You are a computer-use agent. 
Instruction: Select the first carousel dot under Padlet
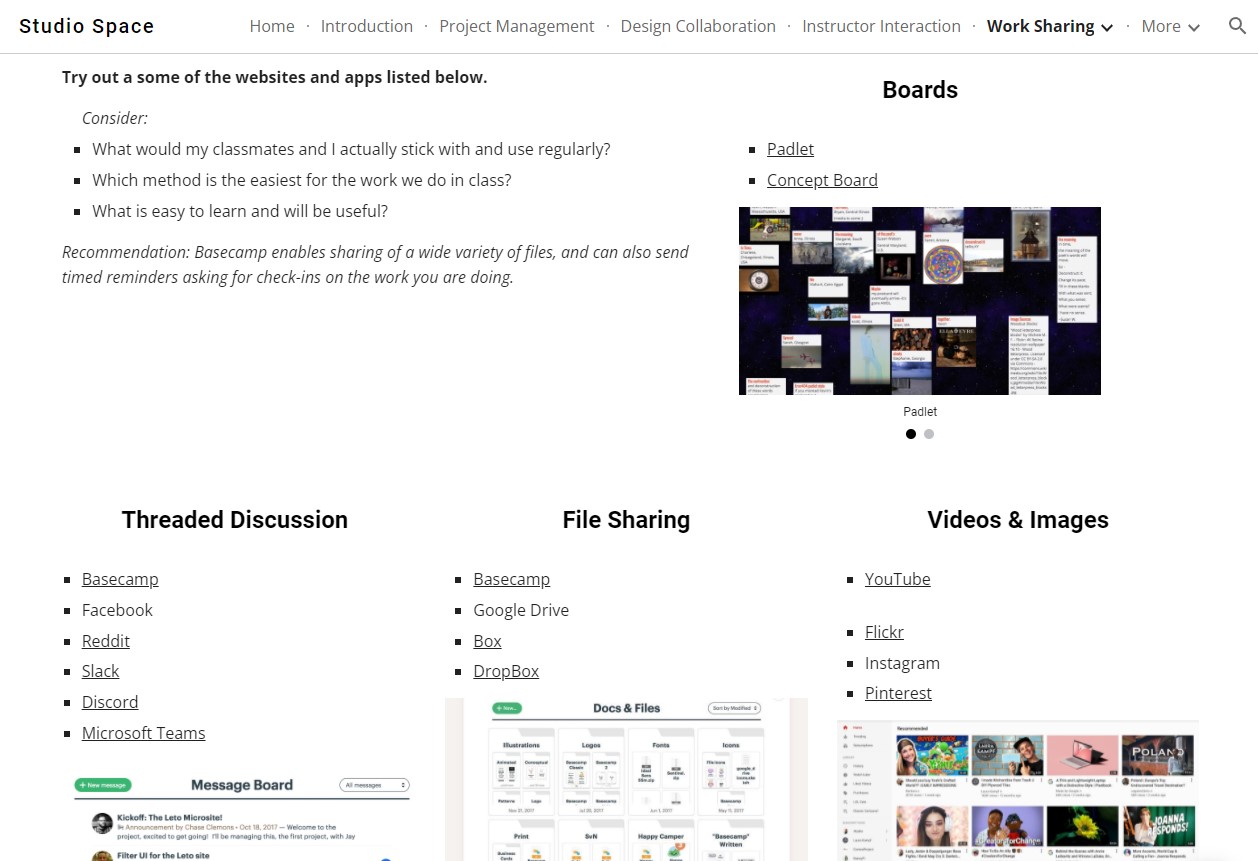(910, 434)
